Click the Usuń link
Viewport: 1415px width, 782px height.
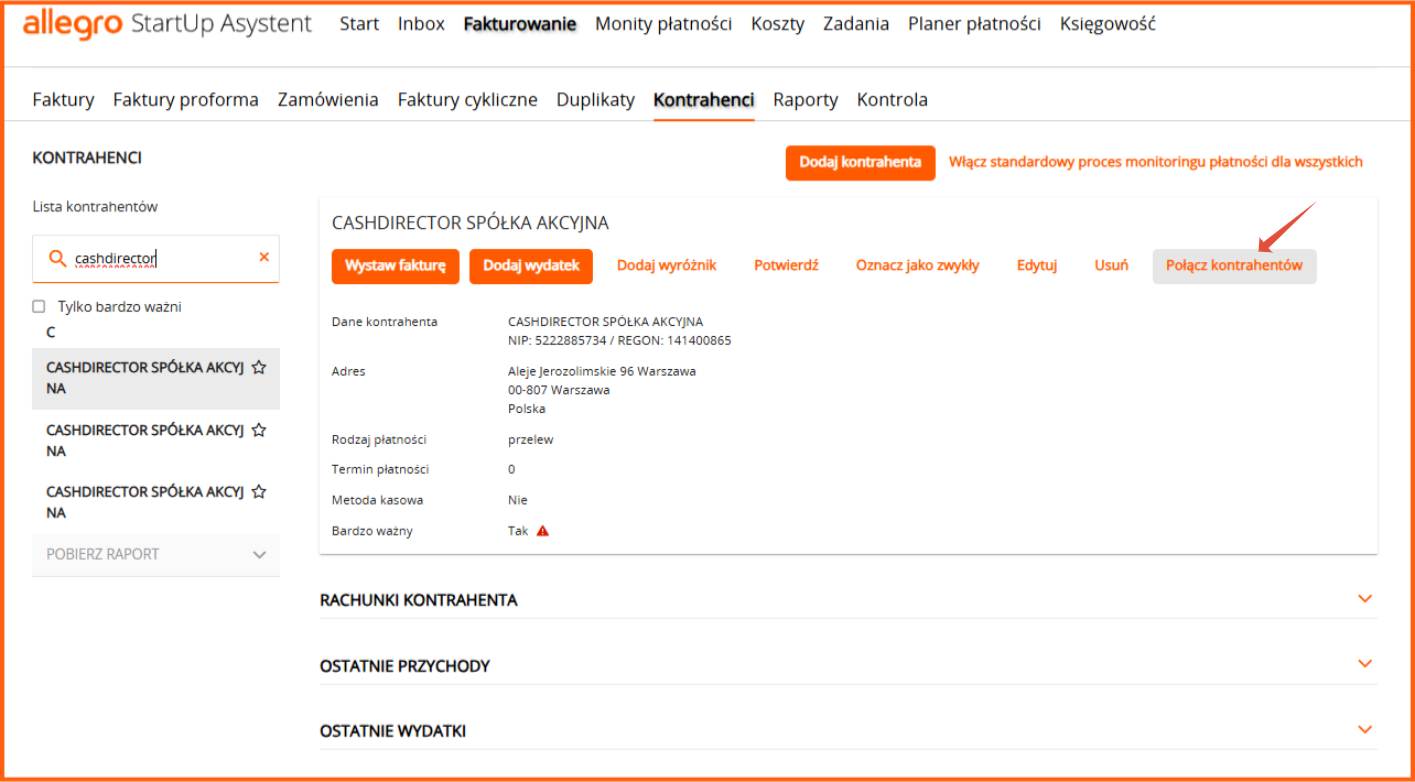click(1111, 266)
